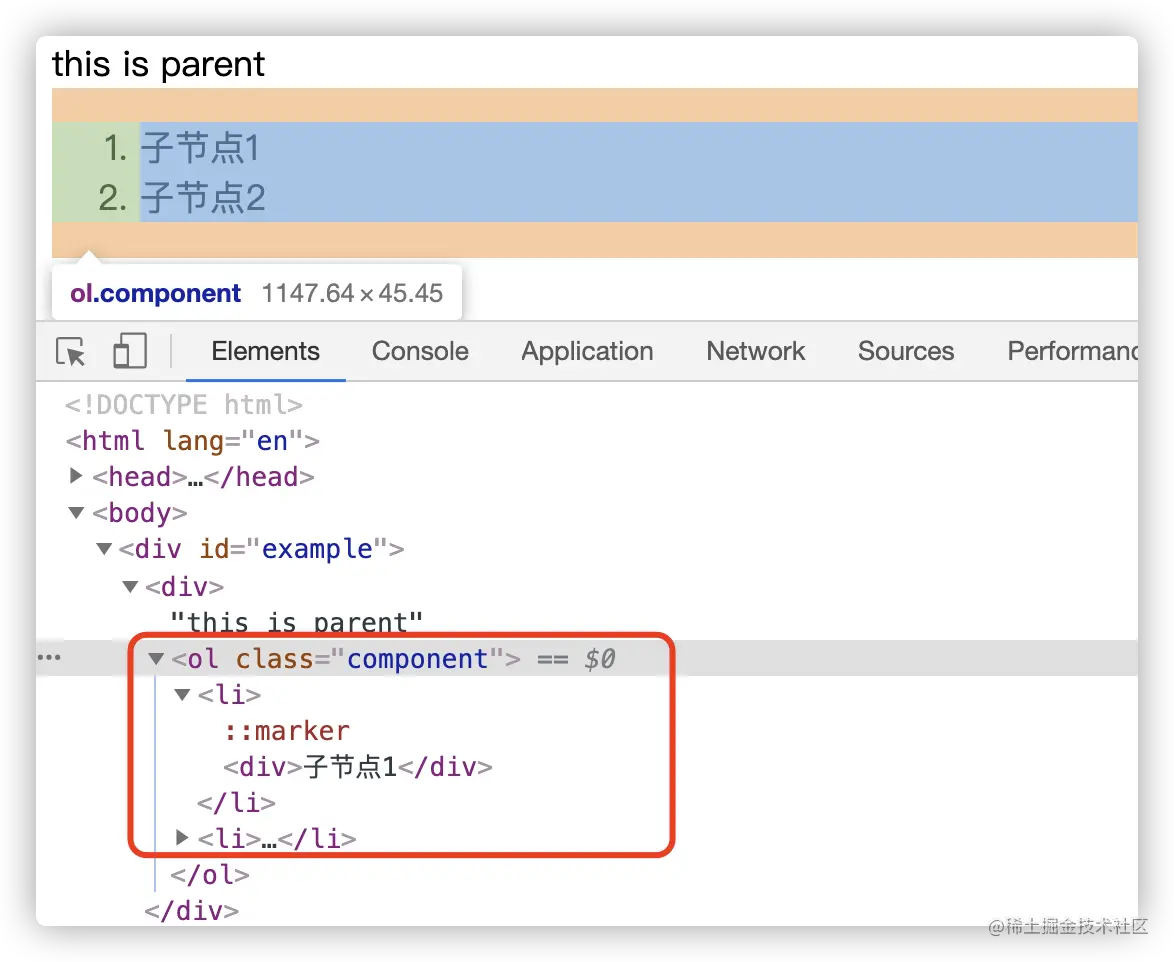Collapse the body element node
The image size is (1174, 962).
point(76,513)
